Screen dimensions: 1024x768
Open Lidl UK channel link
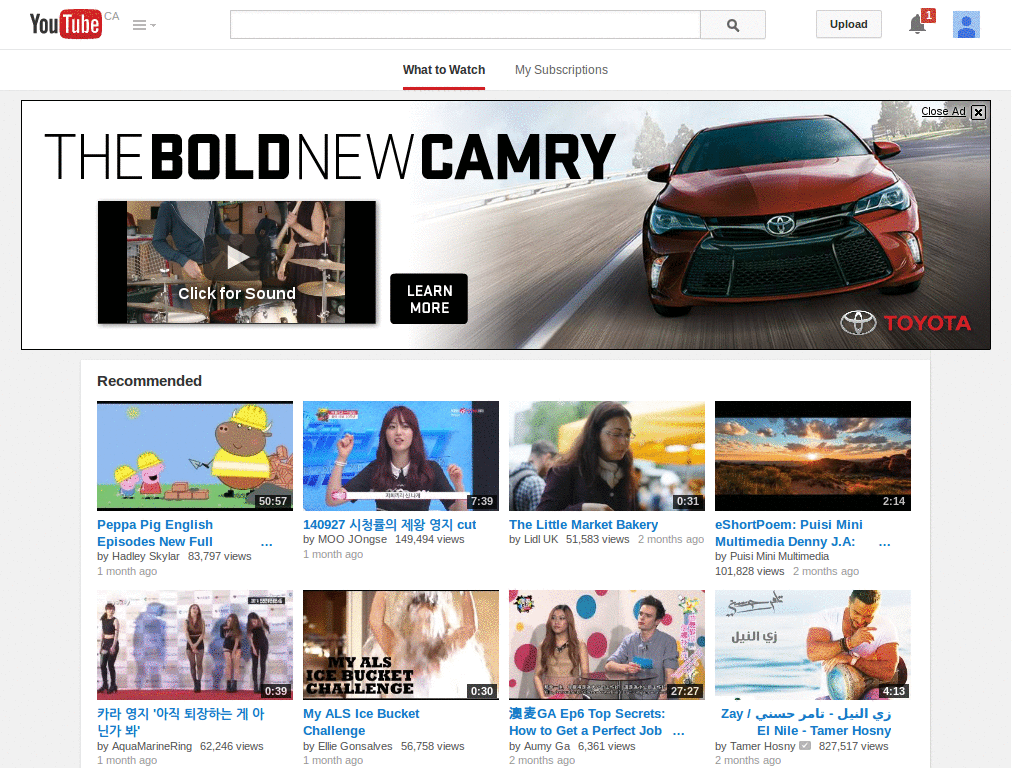point(541,539)
